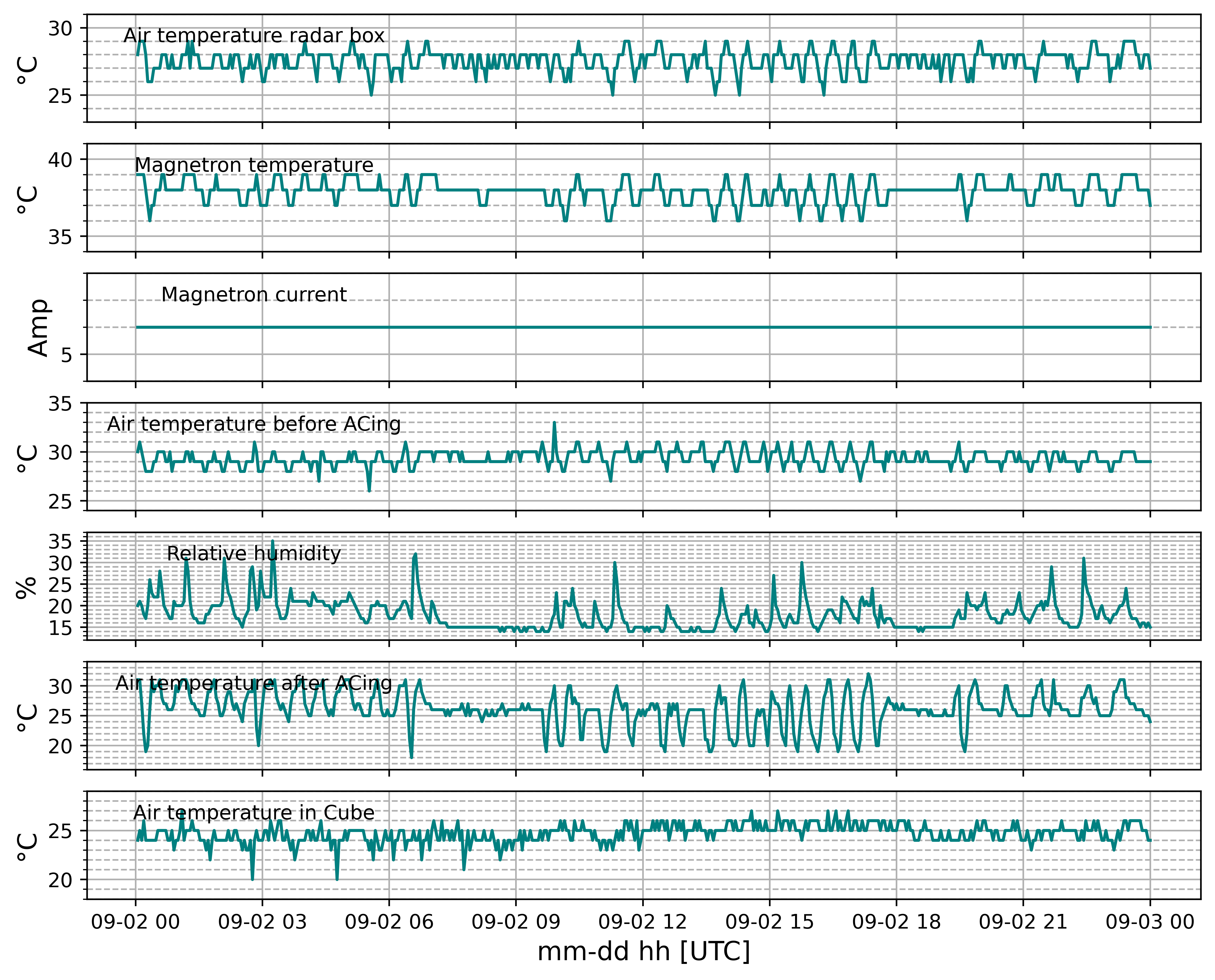
Task: Click the '09-02 21' time tick label
Action: pos(1023,922)
